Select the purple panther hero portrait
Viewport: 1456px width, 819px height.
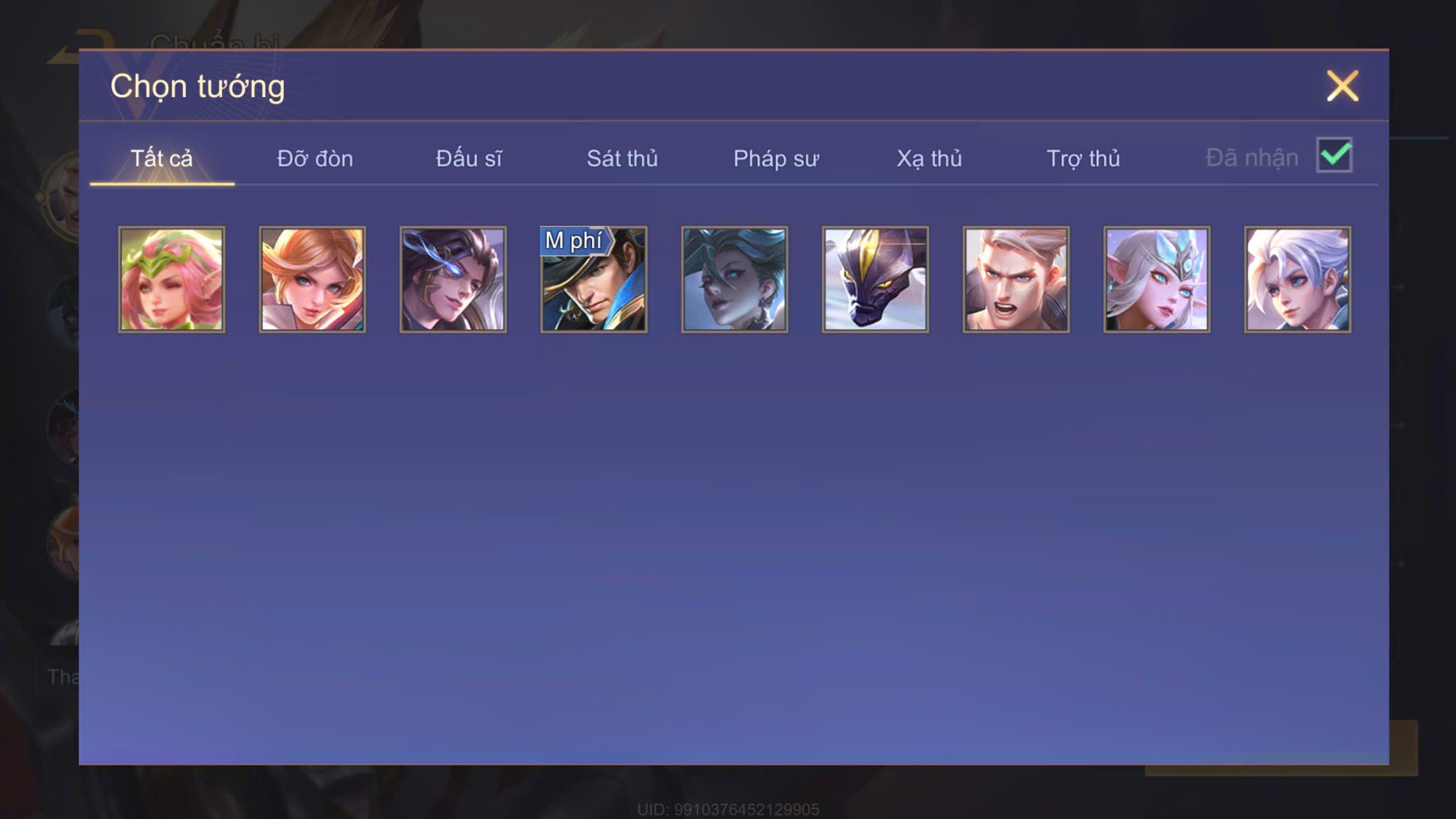tap(875, 280)
